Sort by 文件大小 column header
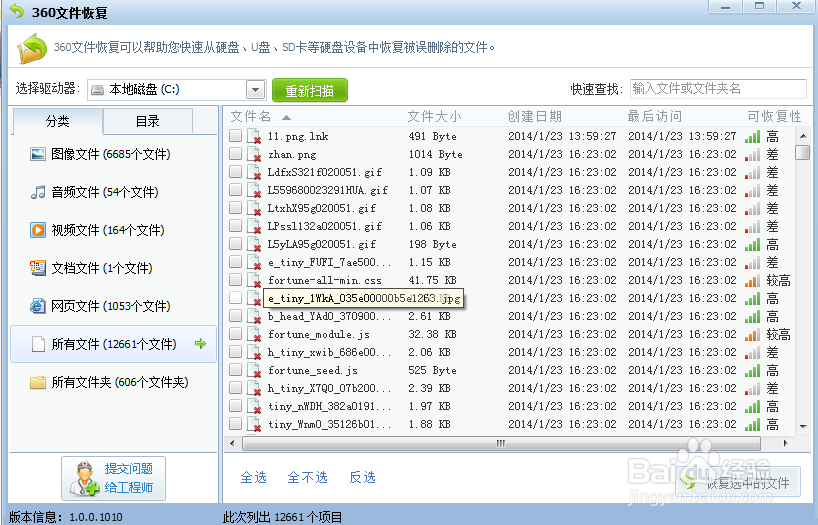 pos(434,116)
